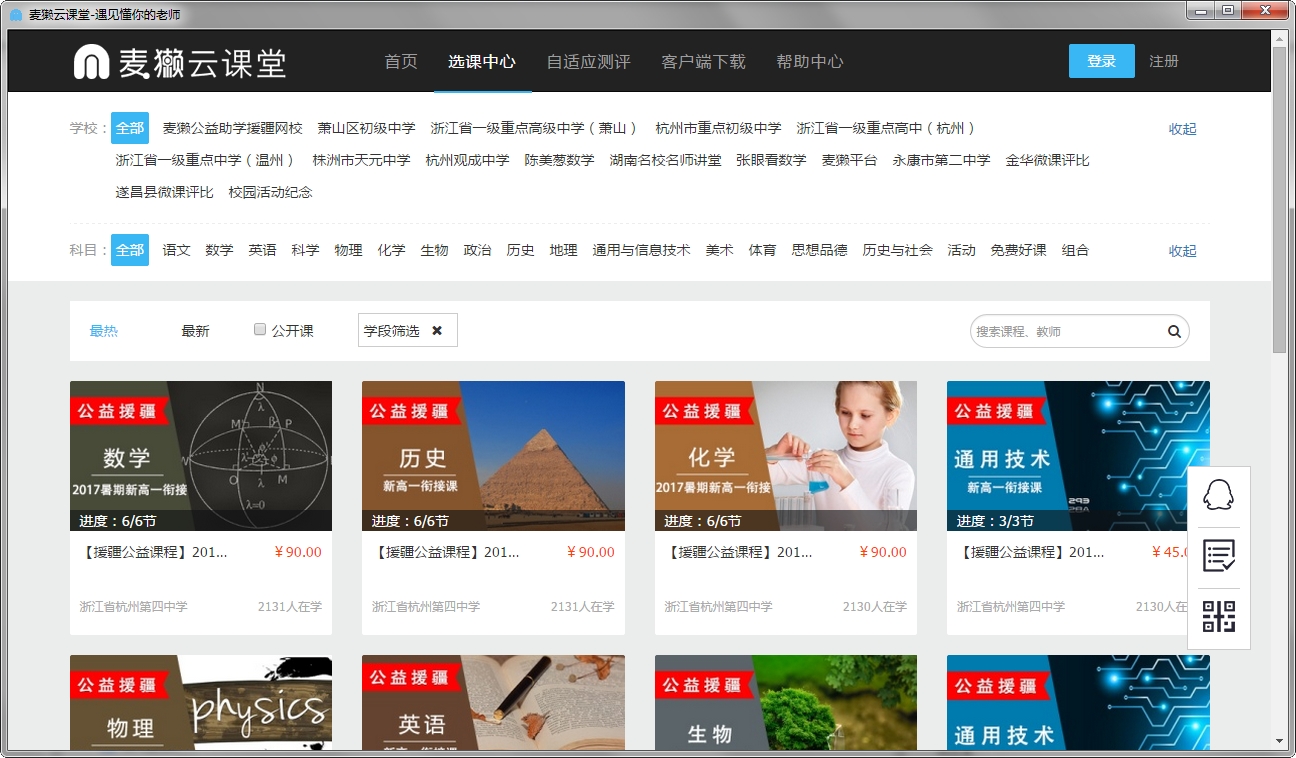Open the 自适应测评 menu item

588,61
